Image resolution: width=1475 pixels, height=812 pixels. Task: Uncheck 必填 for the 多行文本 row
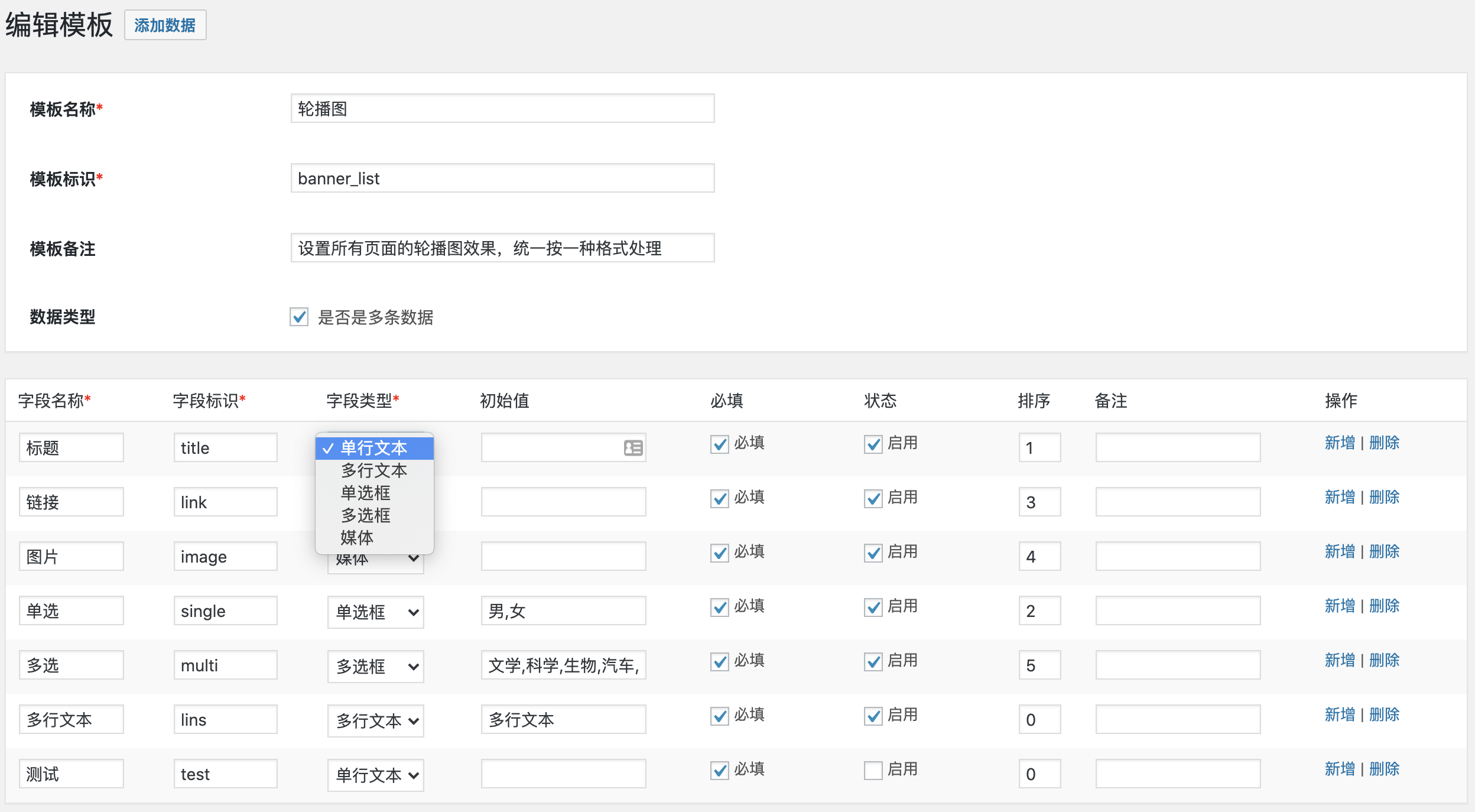click(719, 716)
